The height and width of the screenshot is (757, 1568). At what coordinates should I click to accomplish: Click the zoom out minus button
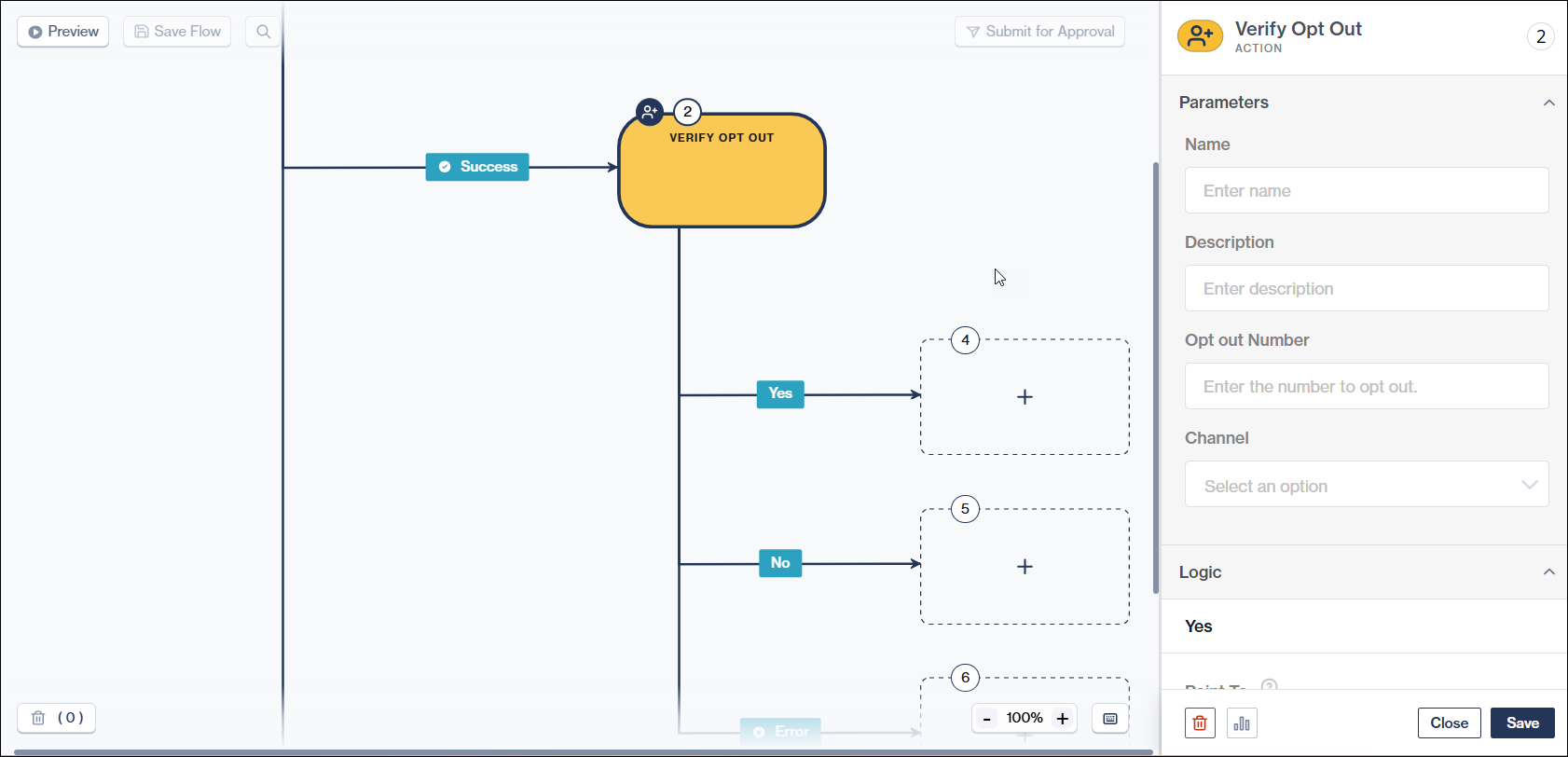(x=987, y=719)
